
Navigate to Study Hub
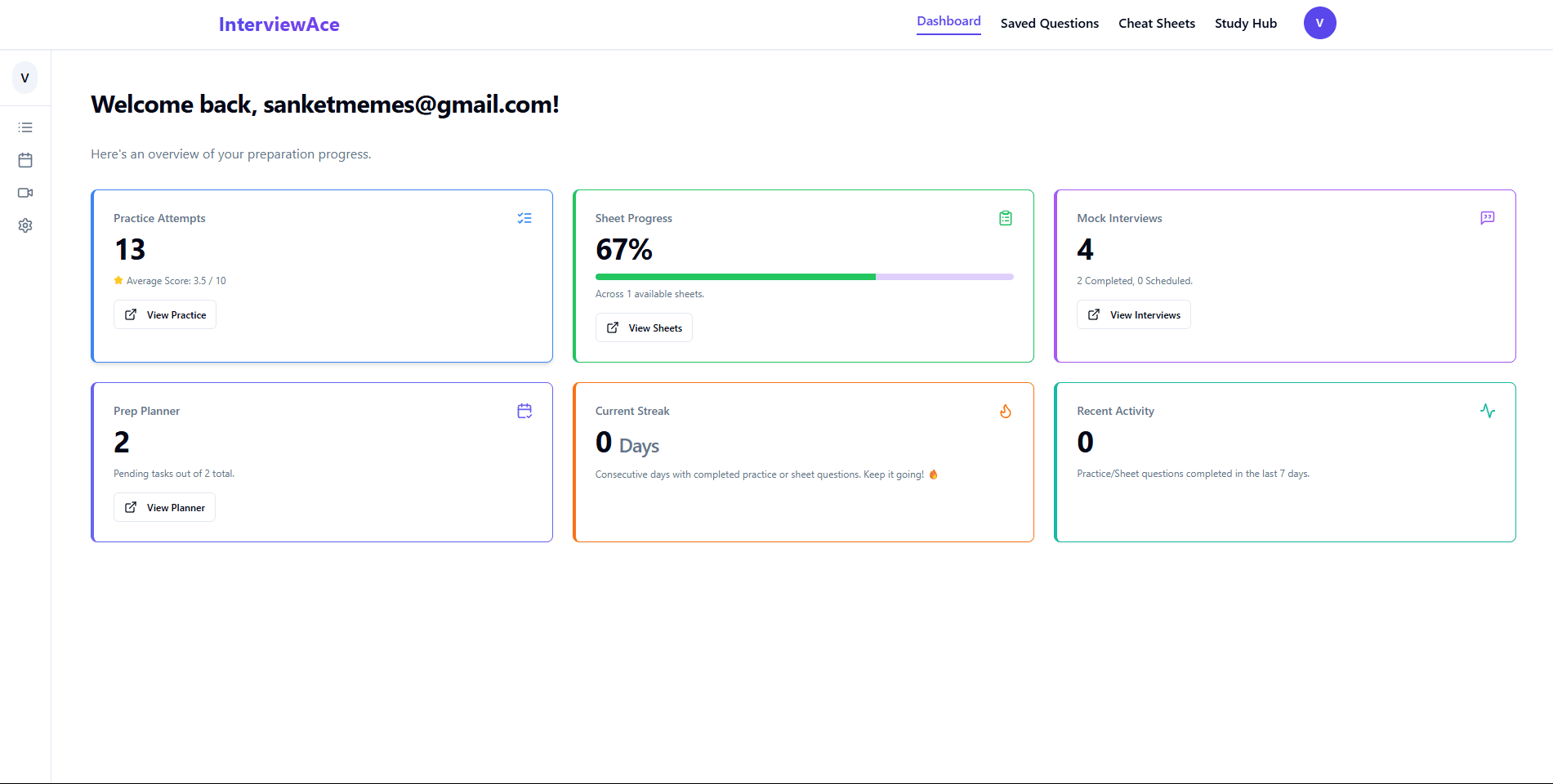(1245, 24)
